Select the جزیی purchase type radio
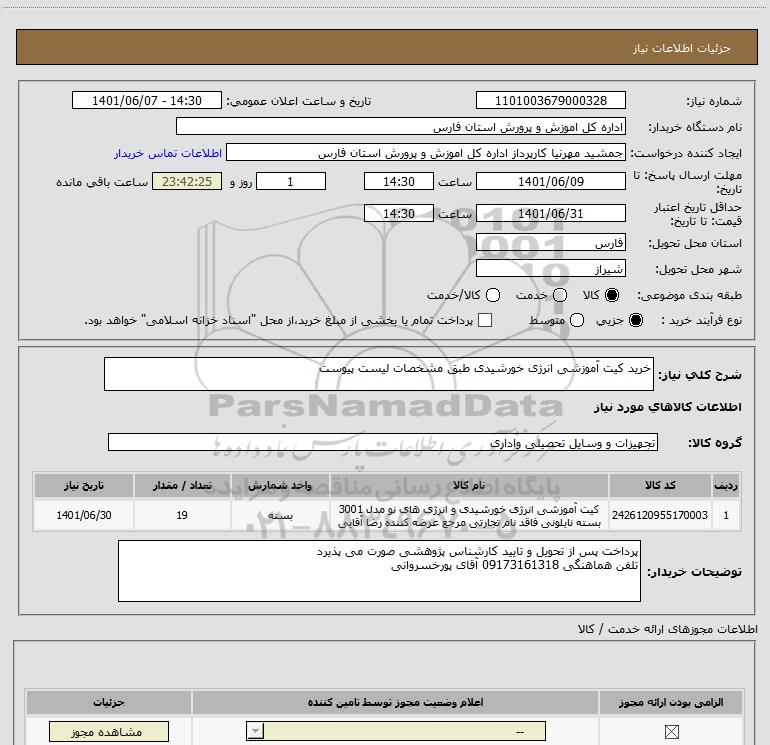This screenshot has width=770, height=745. [635, 321]
